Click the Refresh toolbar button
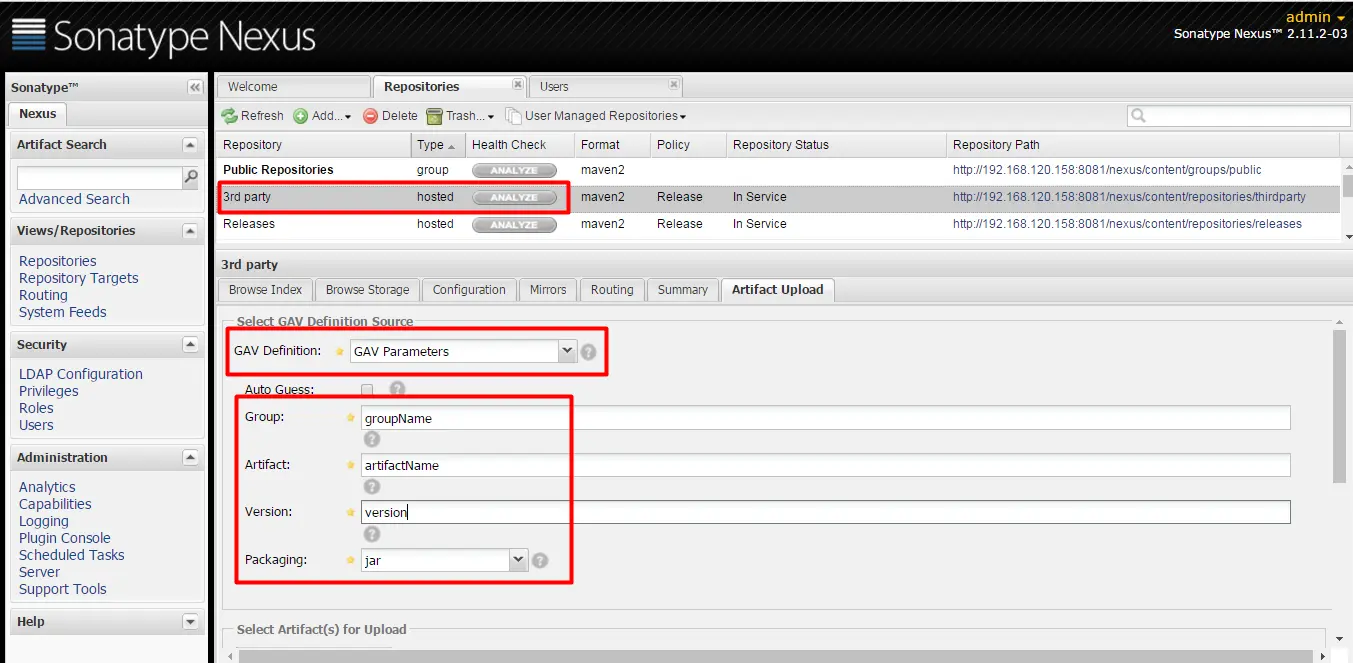 pos(253,116)
